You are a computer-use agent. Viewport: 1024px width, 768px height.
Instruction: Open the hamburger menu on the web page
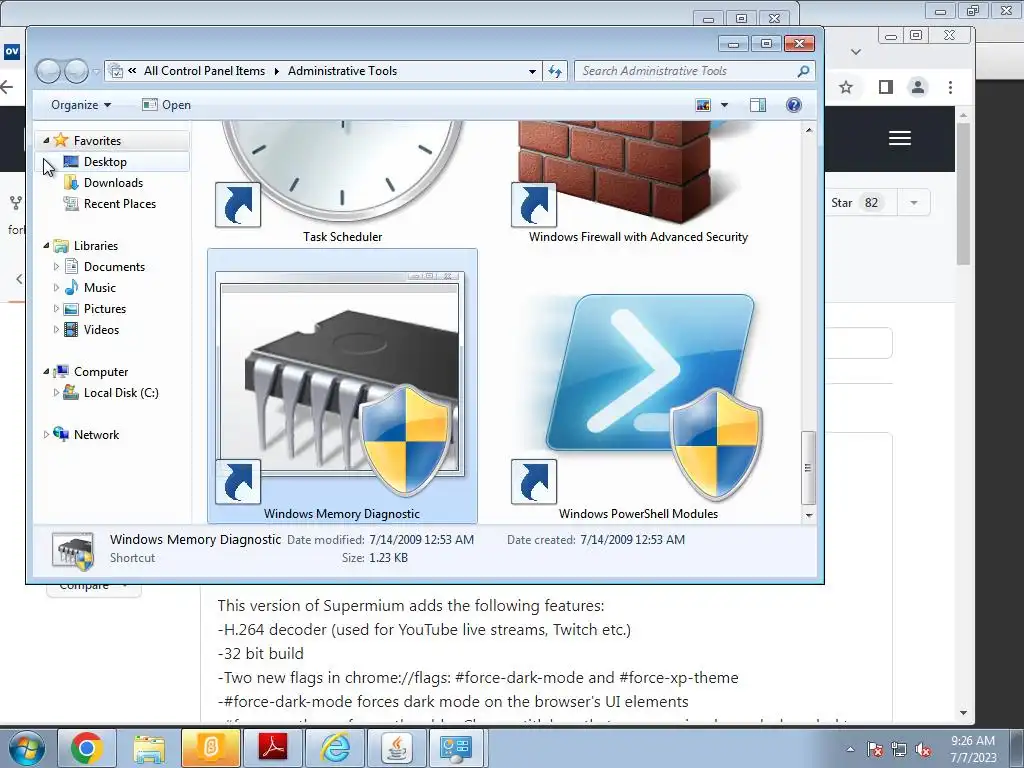(899, 138)
